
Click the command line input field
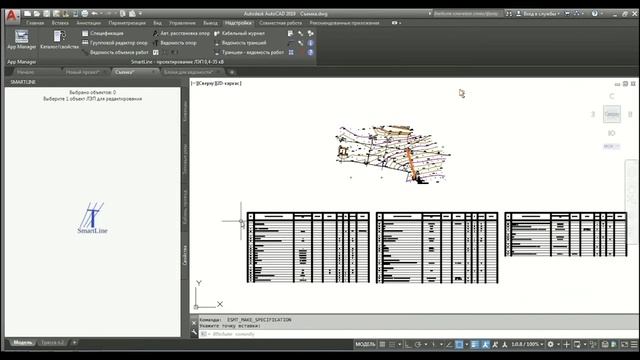[420, 334]
